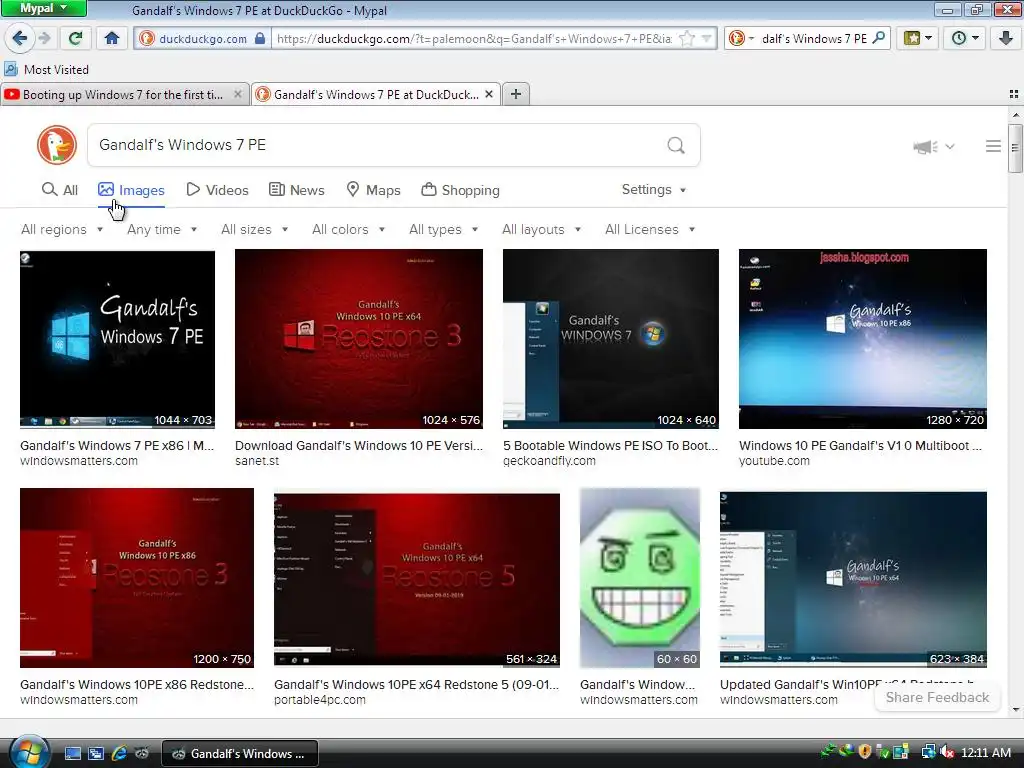Open the green smiley face thumbnail
The image size is (1024, 768).
639,578
